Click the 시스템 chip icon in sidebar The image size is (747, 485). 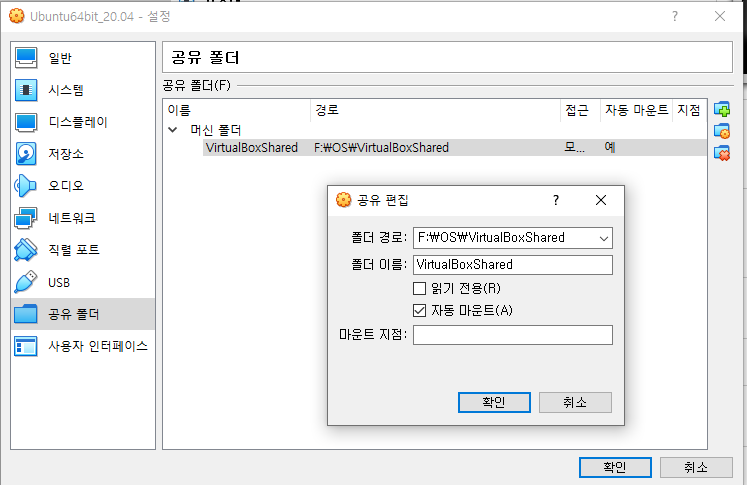(x=26, y=90)
